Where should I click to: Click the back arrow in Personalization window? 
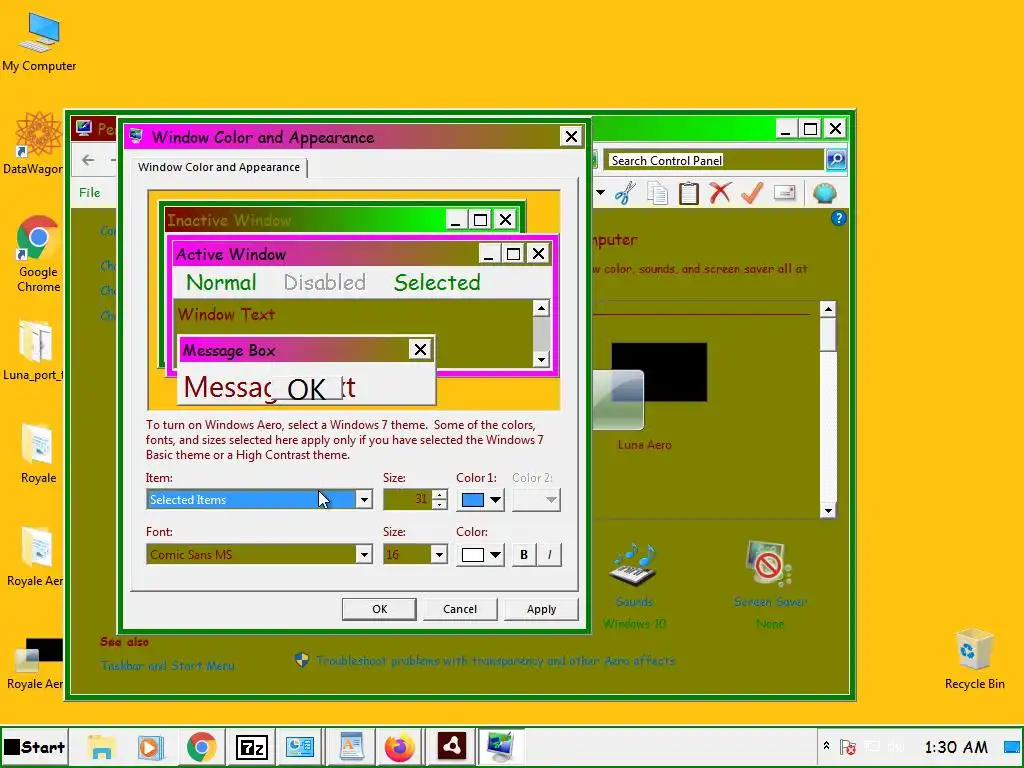(x=88, y=160)
